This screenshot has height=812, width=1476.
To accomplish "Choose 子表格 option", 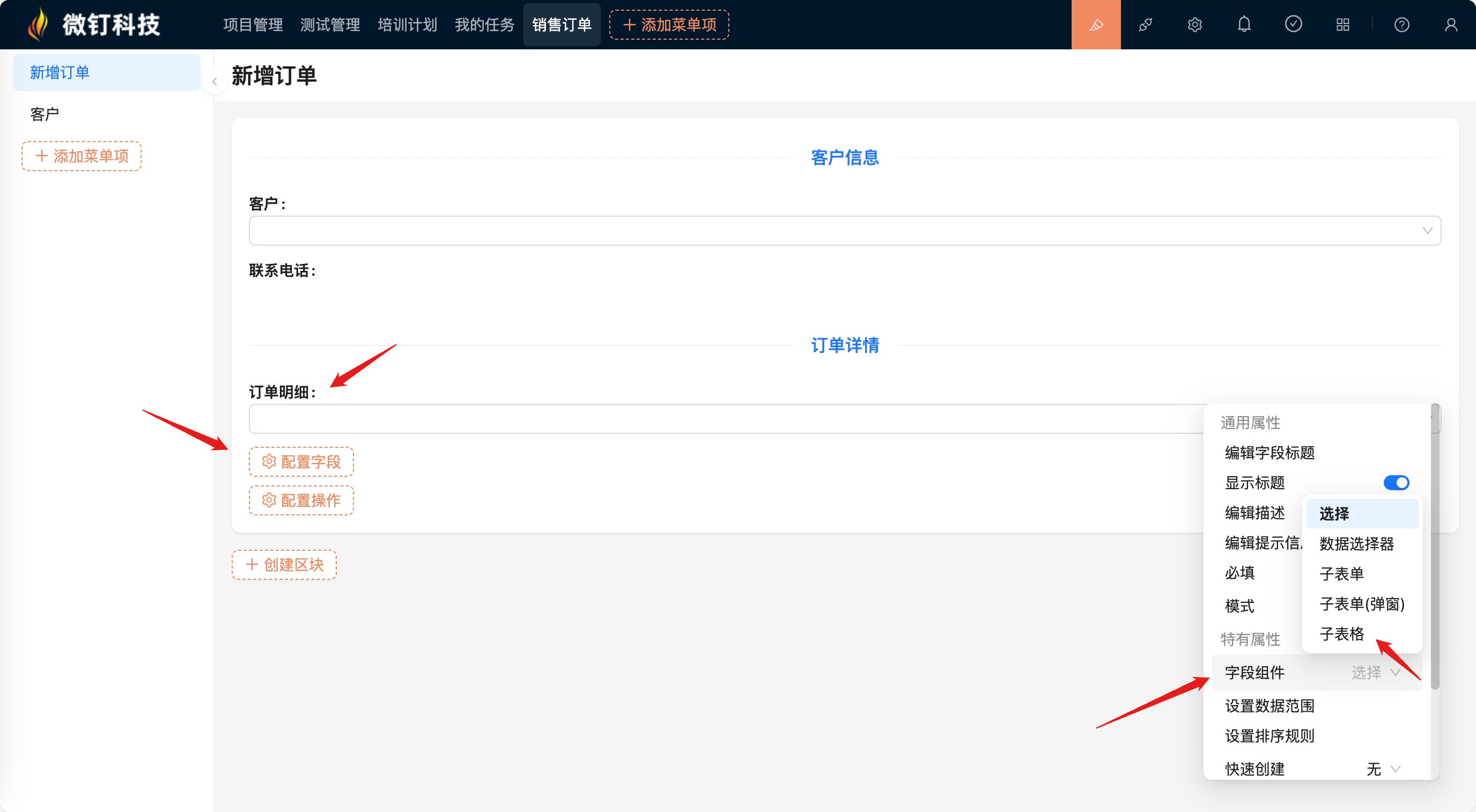I will pos(1362,634).
